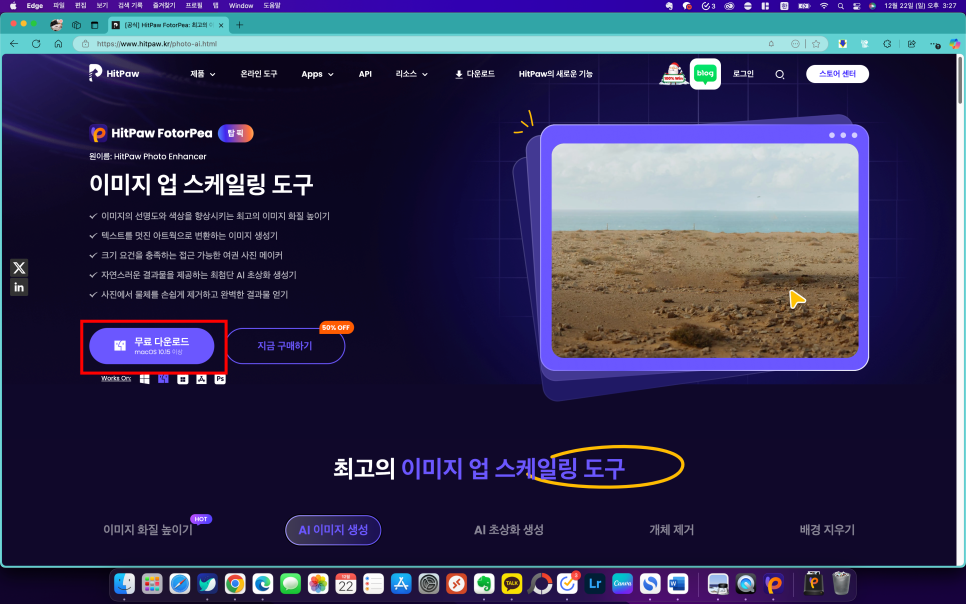
Task: Open Edge extensions puzzle icon
Action: coord(887,44)
